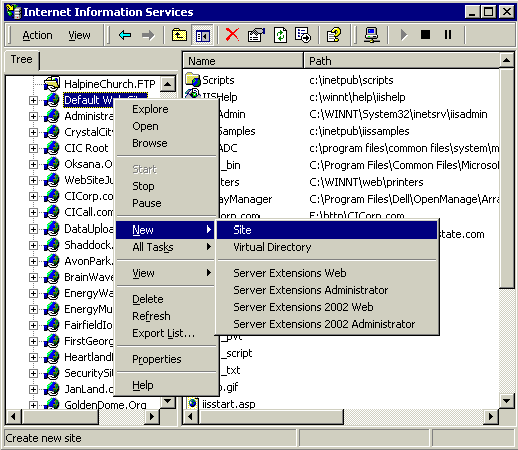
Task: Click the Up one level folder icon
Action: pos(179,35)
